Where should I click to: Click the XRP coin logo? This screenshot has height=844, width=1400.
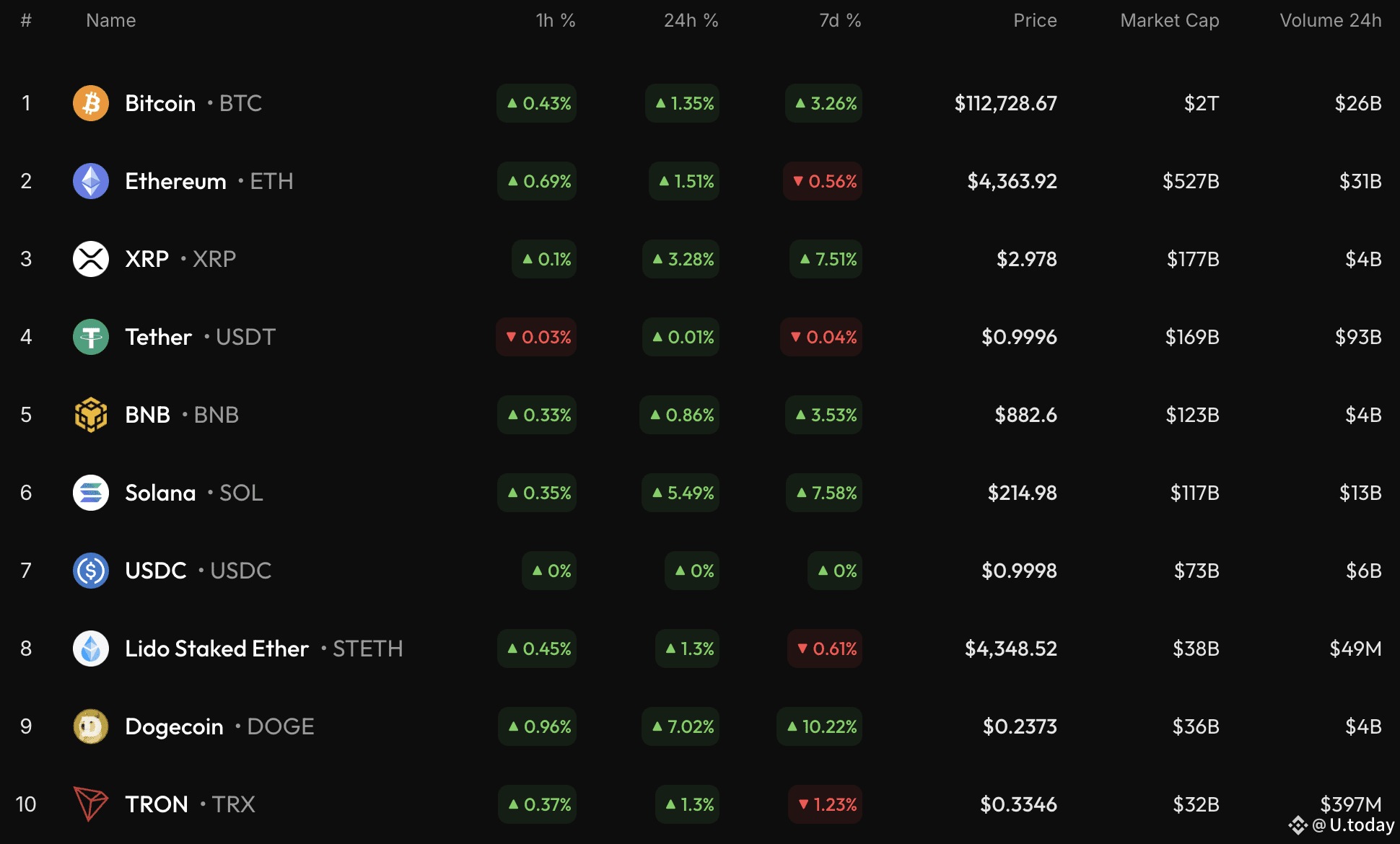pos(91,259)
